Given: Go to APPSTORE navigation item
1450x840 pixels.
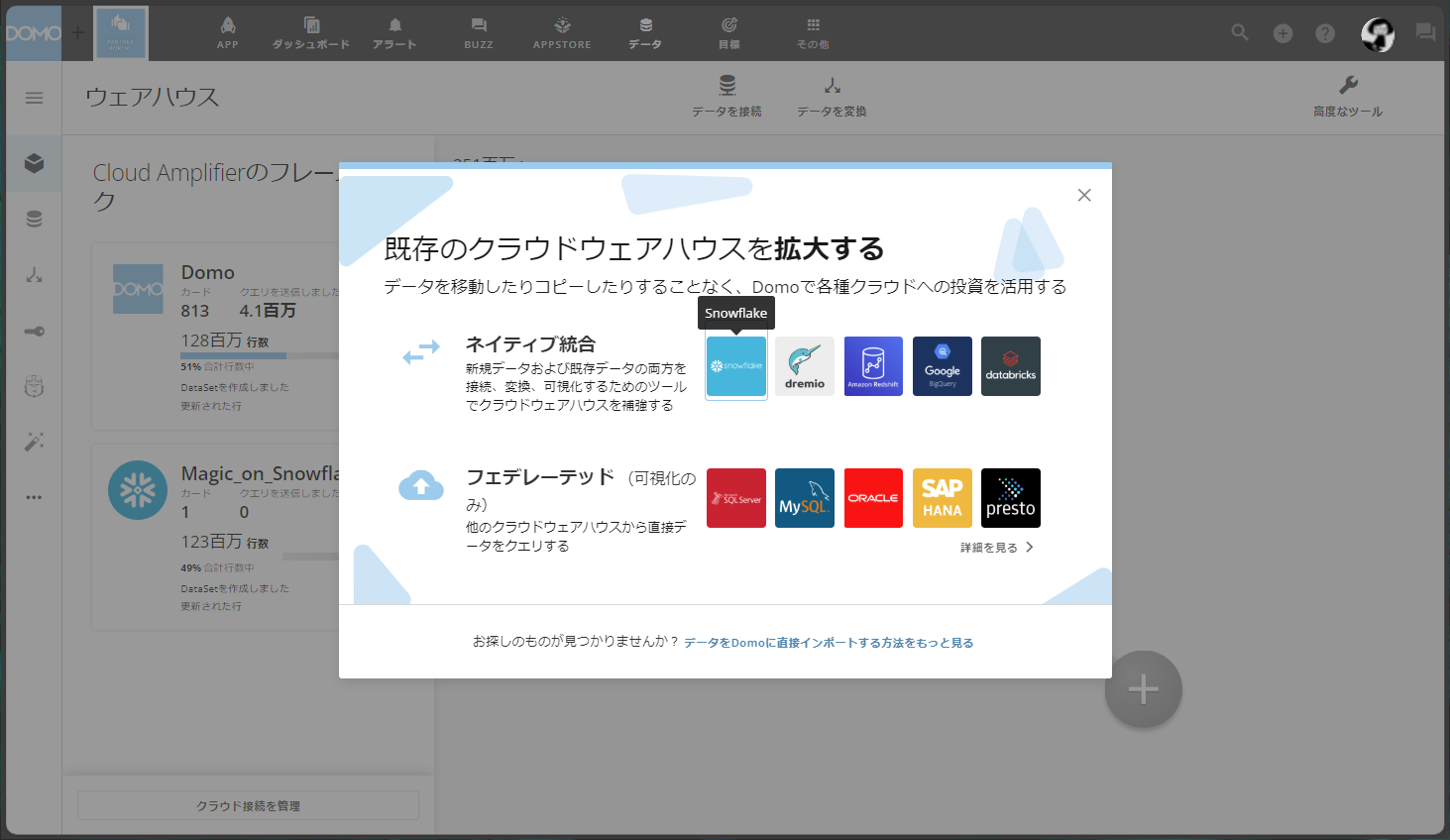Looking at the screenshot, I should [x=562, y=33].
